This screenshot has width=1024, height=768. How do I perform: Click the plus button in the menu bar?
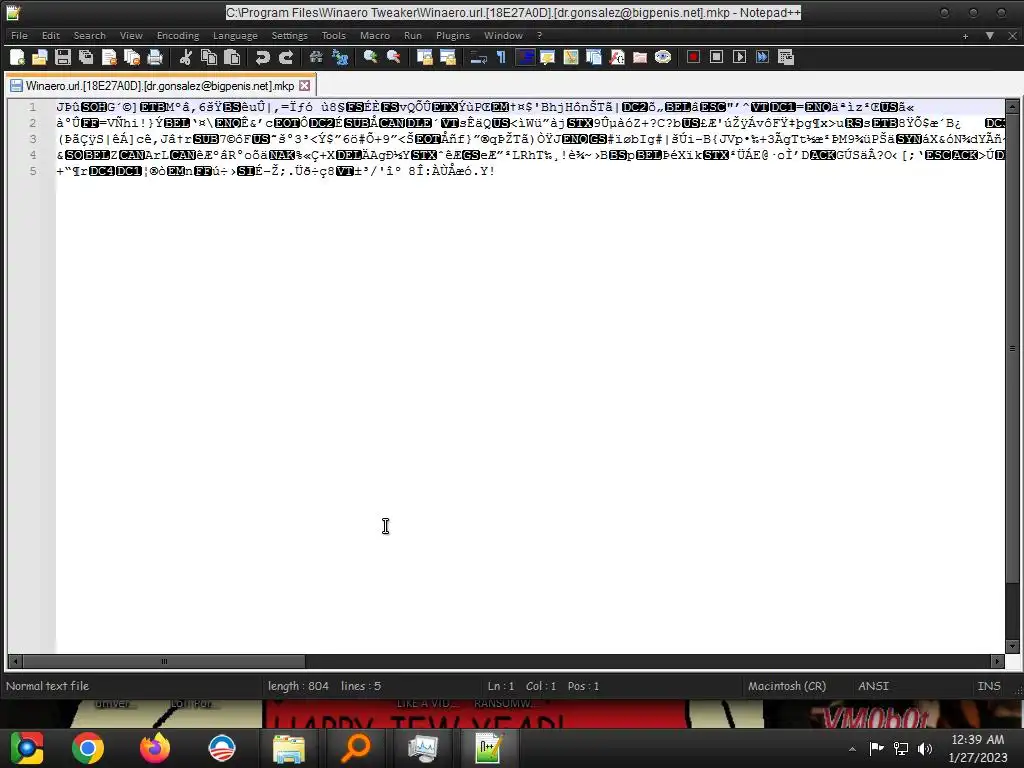click(x=965, y=36)
